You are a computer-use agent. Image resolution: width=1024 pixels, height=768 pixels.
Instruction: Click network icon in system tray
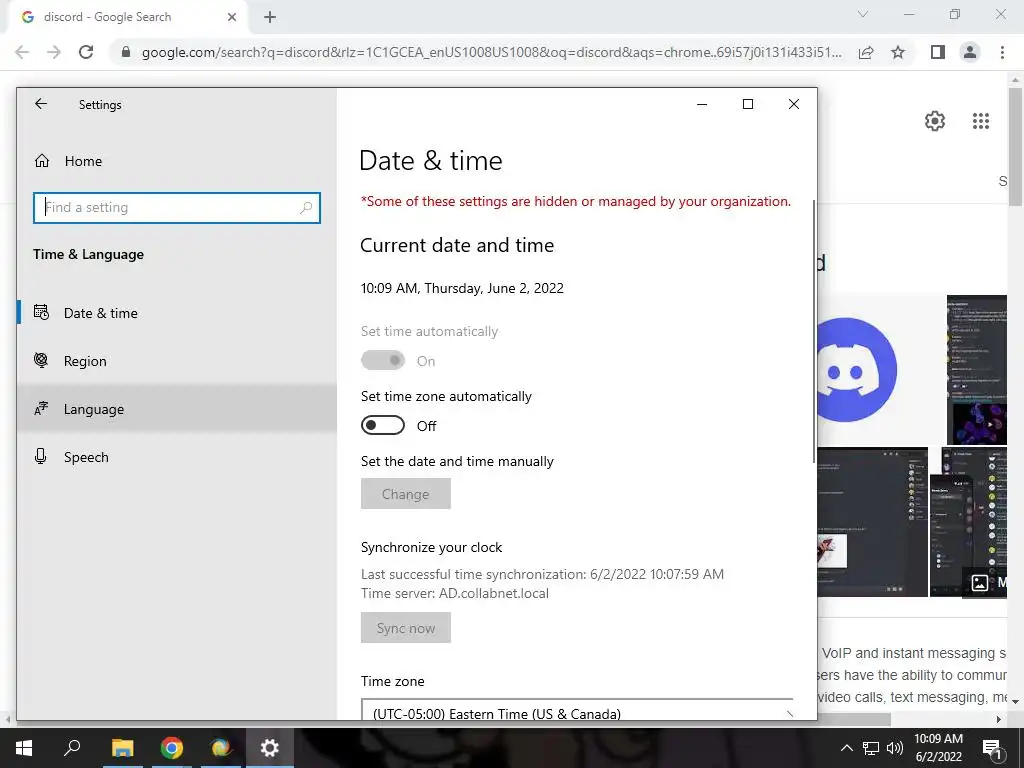(x=871, y=748)
